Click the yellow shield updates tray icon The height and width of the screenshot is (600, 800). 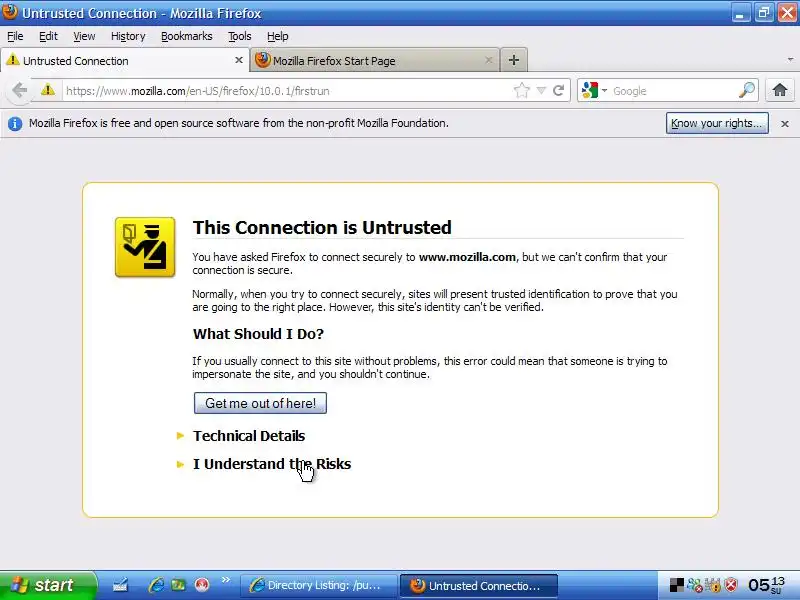click(713, 585)
